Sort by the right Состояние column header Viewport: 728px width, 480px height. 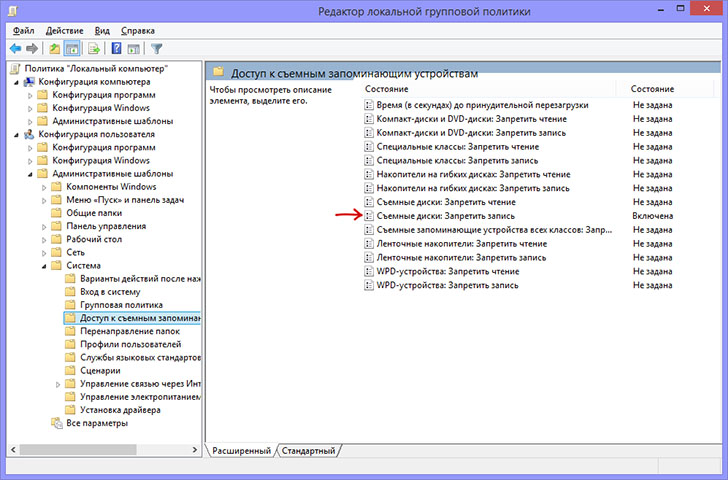tap(652, 90)
